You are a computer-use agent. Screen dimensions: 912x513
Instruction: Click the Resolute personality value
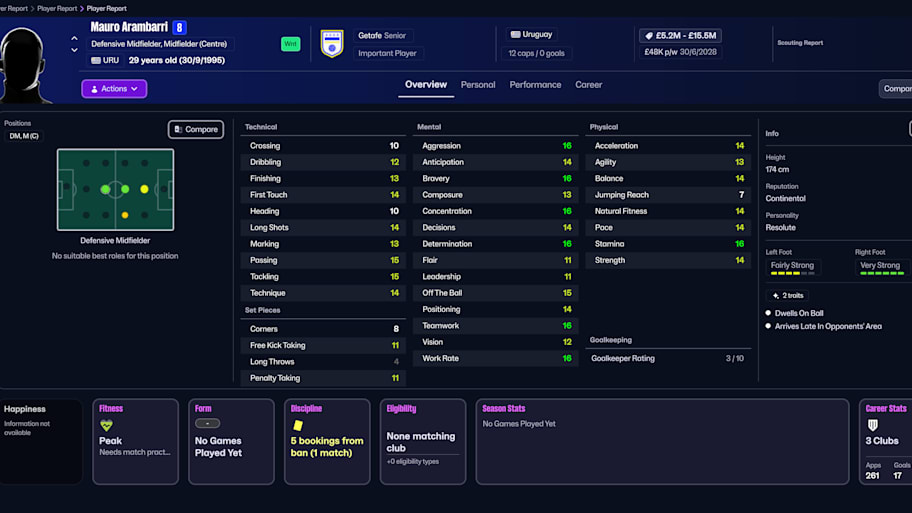pyautogui.click(x=780, y=228)
